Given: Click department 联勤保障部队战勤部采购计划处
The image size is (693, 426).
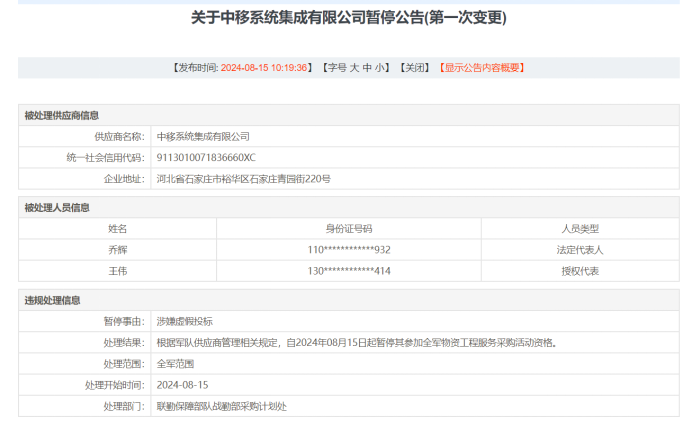Looking at the screenshot, I should pyautogui.click(x=221, y=406).
